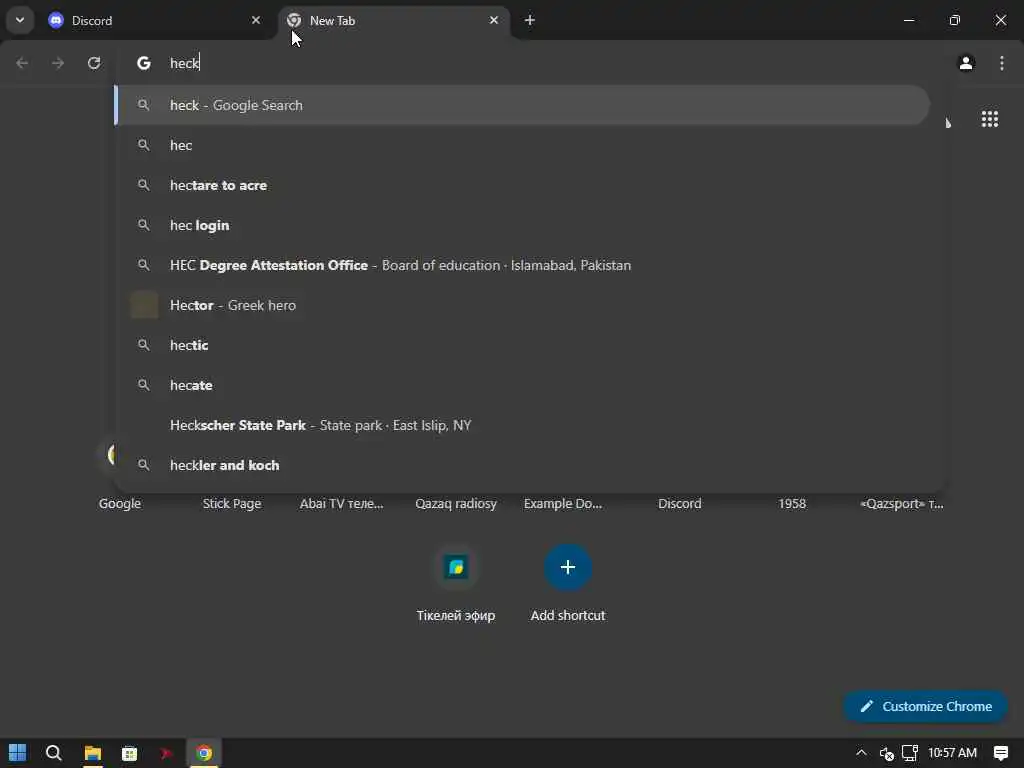
Task: Choose the heck - Google Search suggestion
Action: click(x=522, y=105)
